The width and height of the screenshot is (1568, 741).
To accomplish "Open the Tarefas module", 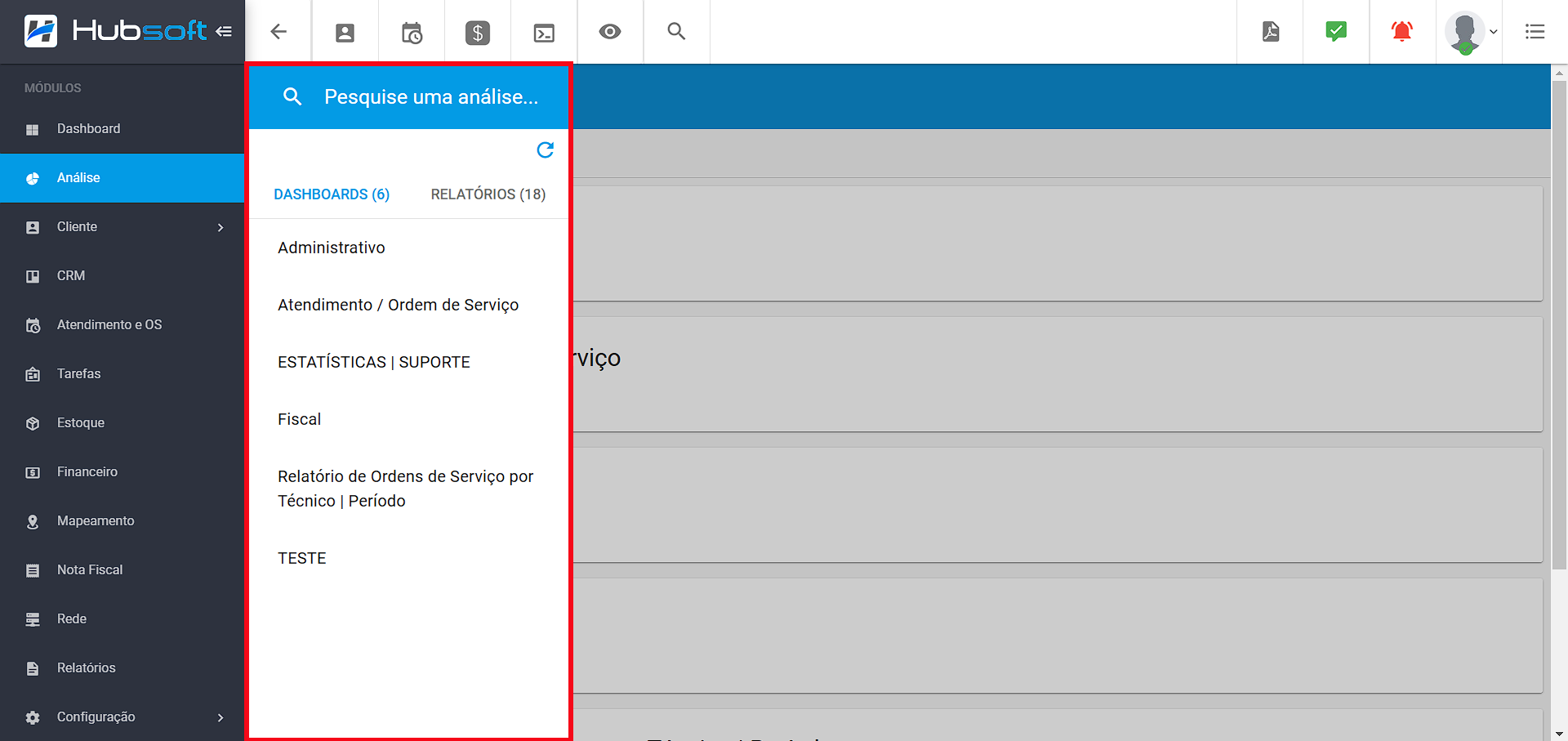I will 122,374.
